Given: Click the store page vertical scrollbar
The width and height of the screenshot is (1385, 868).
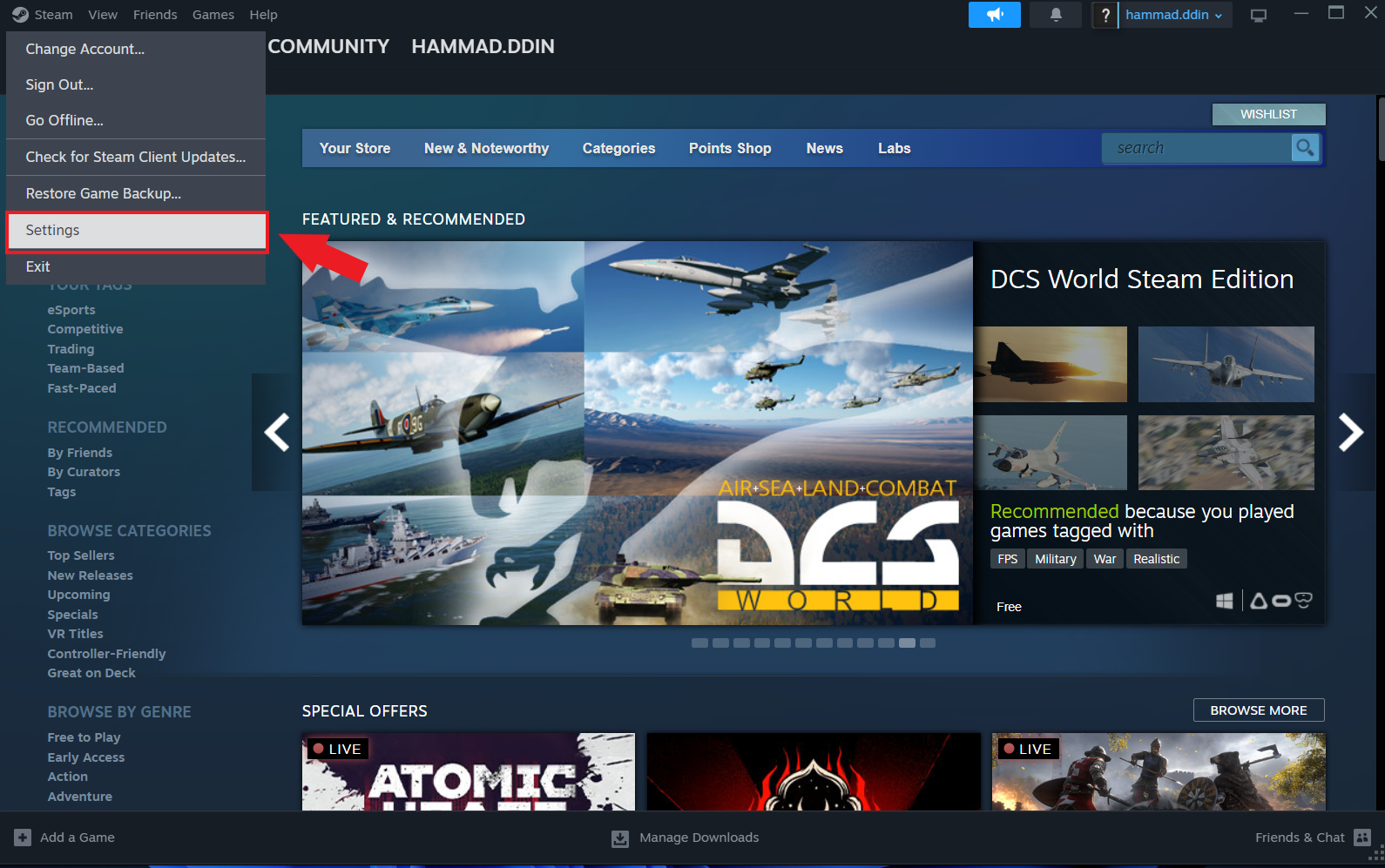Looking at the screenshot, I should [1381, 128].
